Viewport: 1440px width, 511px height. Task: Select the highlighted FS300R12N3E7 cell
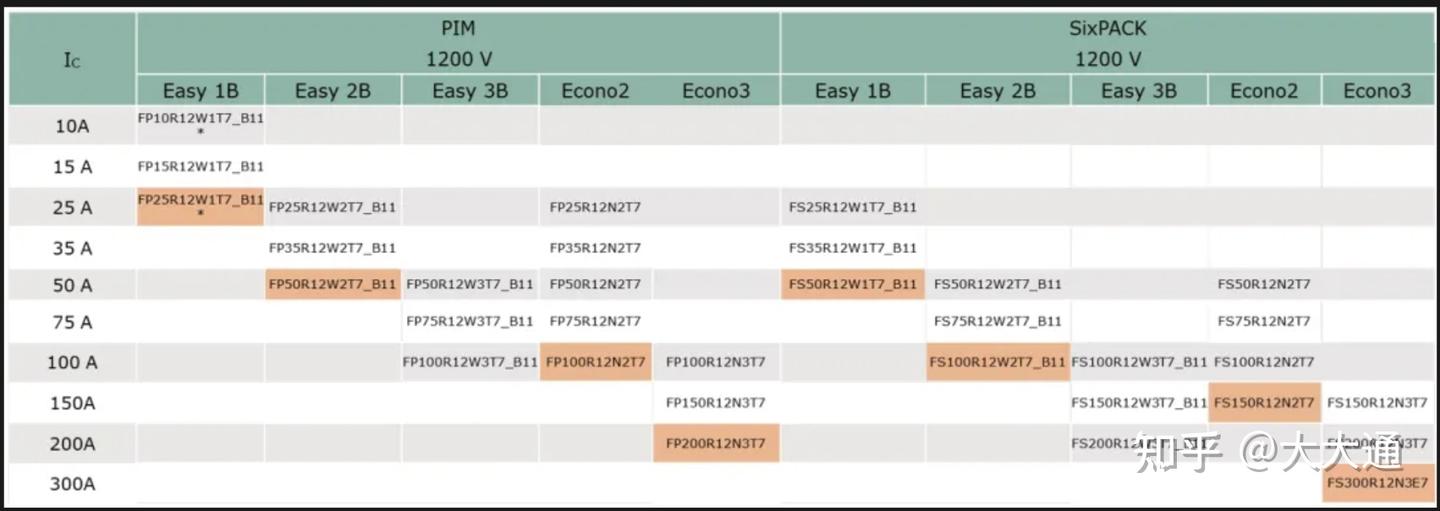coord(1377,484)
